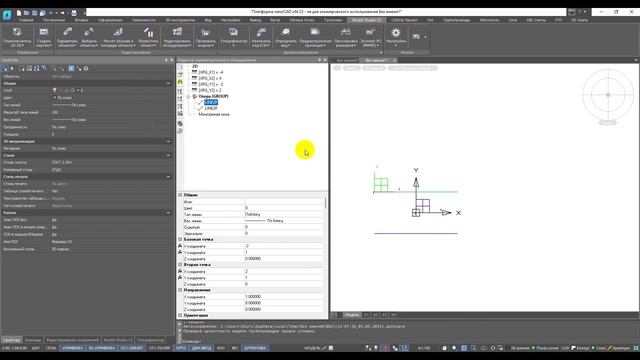Click the New document icon in quick access
The height and width of the screenshot is (360, 640).
(19, 13)
